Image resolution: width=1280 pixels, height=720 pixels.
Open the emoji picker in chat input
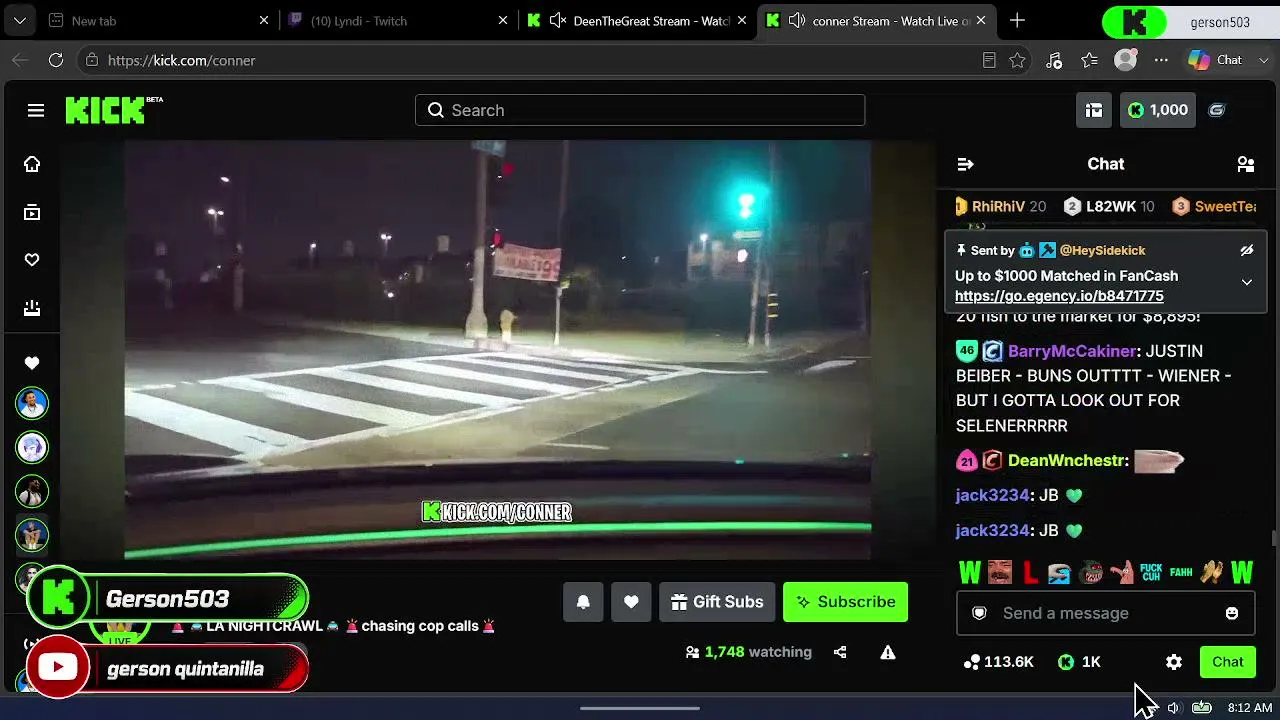(1232, 613)
